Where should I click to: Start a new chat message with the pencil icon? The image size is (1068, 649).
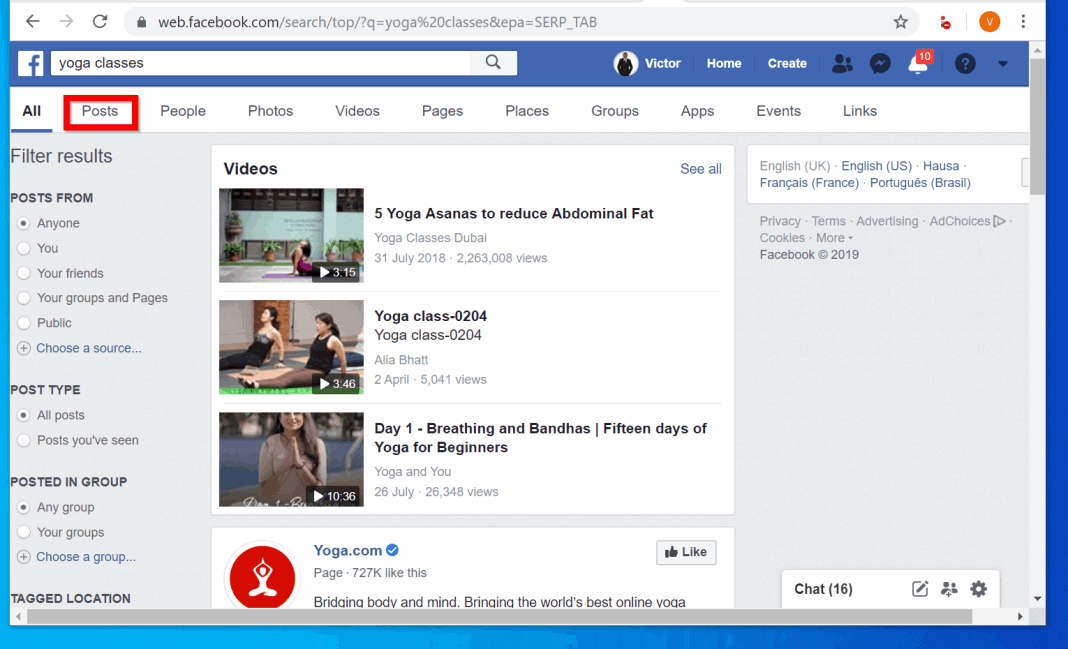pyautogui.click(x=919, y=589)
